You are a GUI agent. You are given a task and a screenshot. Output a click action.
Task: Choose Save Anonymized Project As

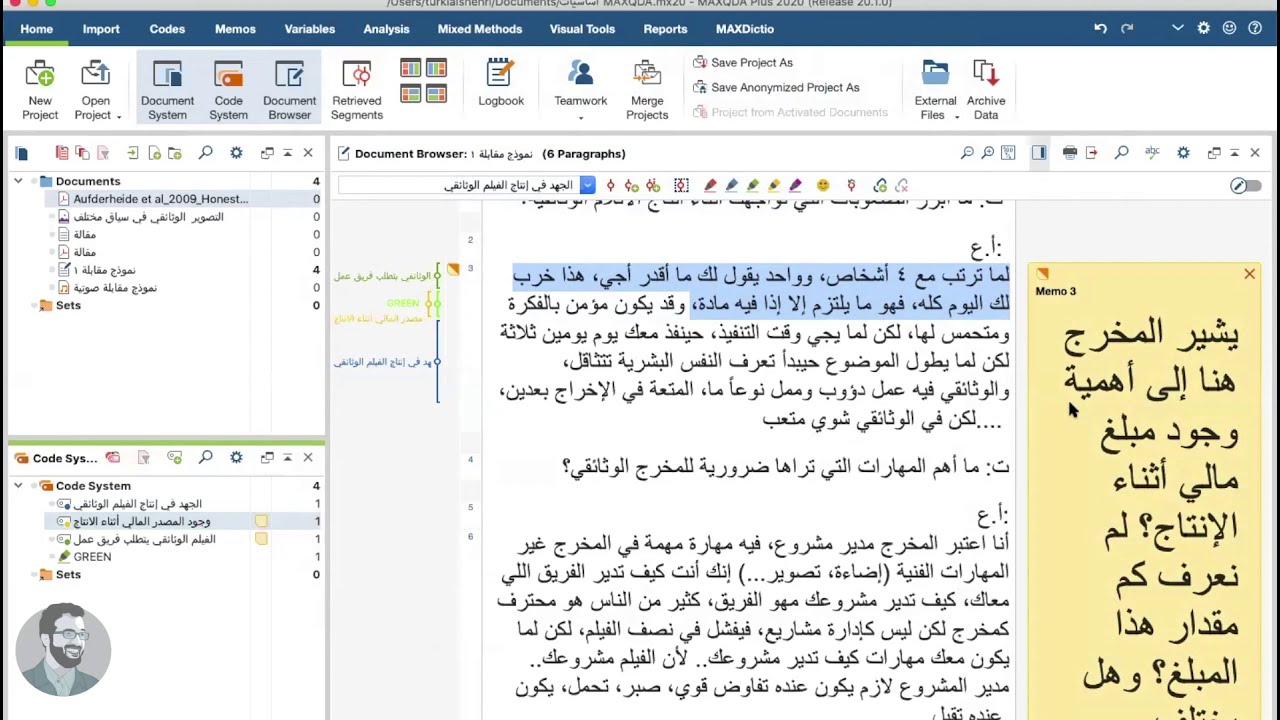[776, 87]
